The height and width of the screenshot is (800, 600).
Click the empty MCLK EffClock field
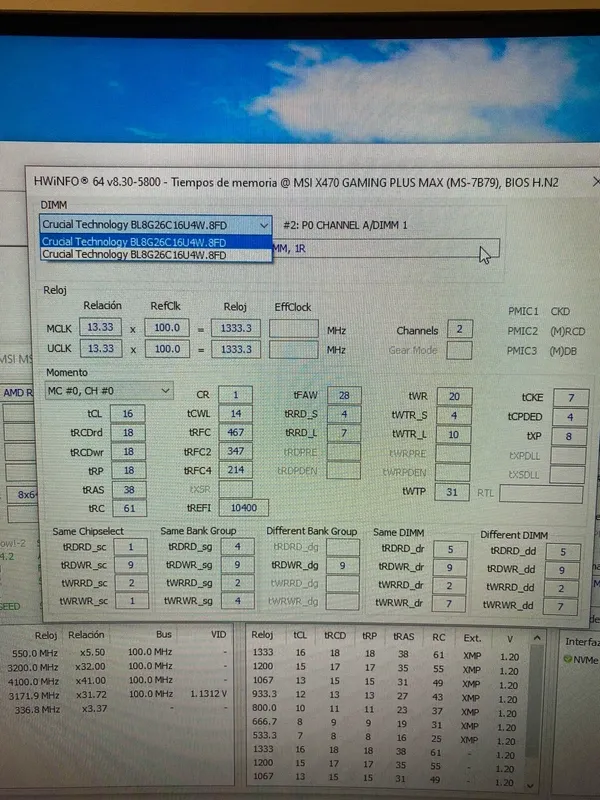(x=294, y=329)
